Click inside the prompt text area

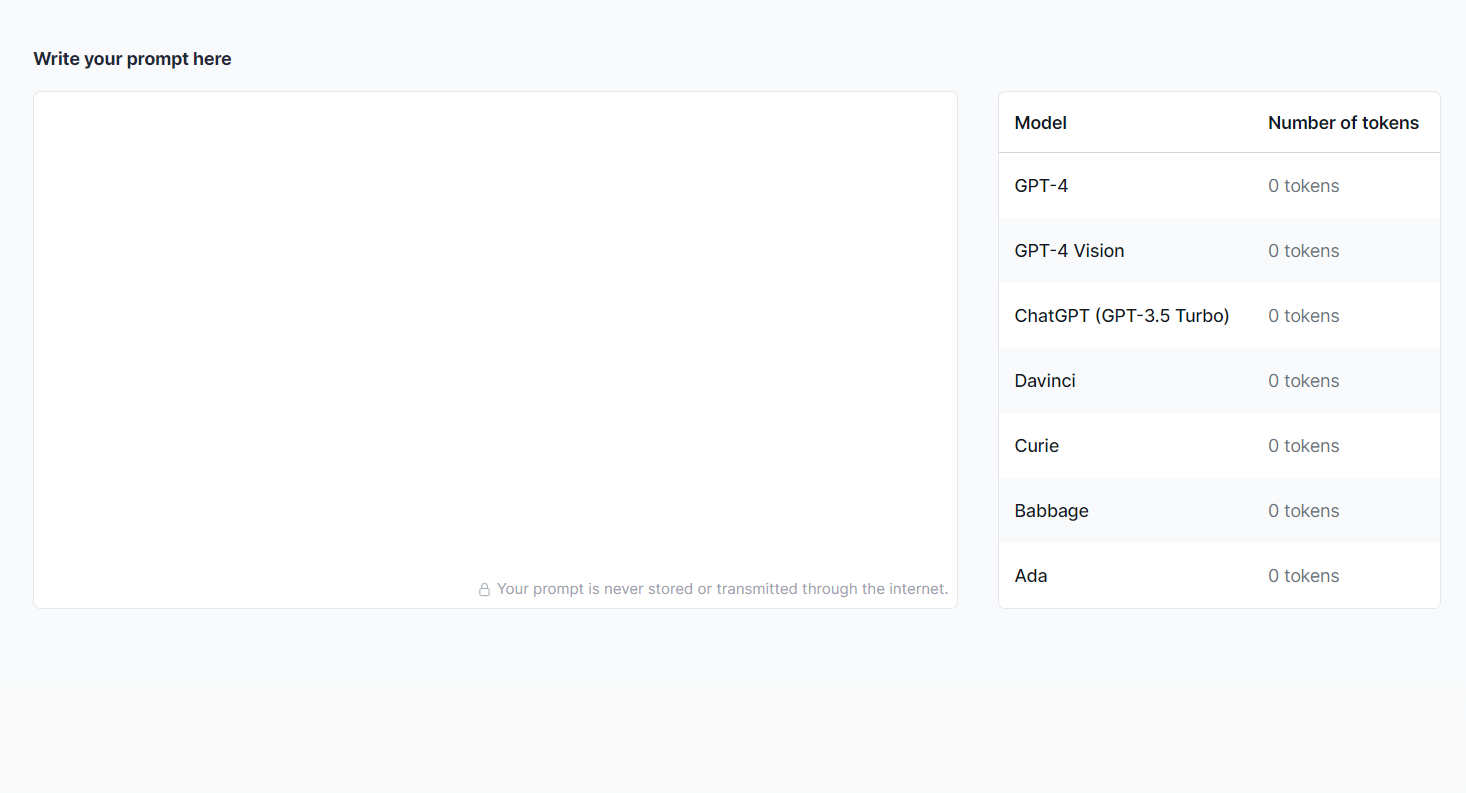495,330
